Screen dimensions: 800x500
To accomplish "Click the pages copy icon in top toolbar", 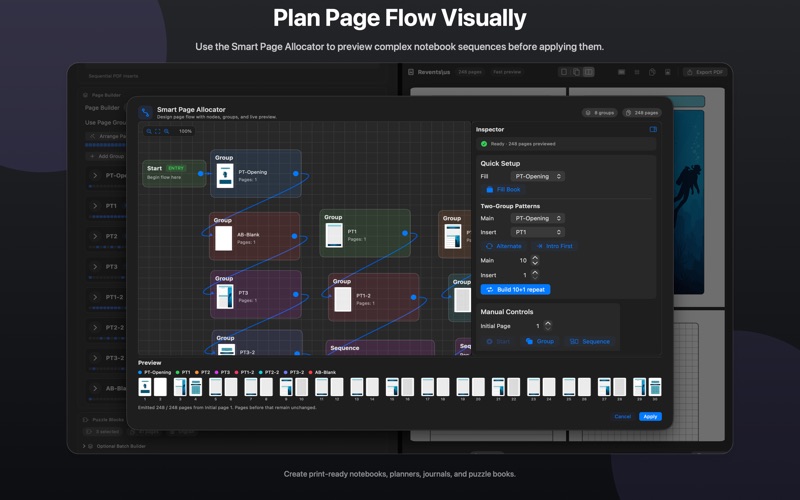I will (652, 72).
